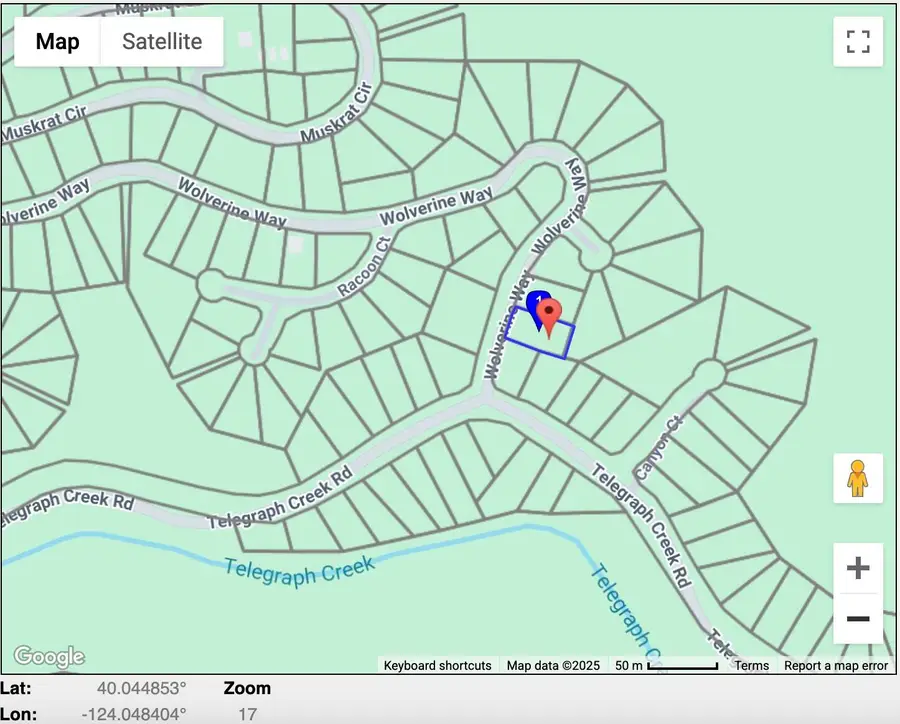Image resolution: width=900 pixels, height=724 pixels.
Task: Click the Map data ©2025 text
Action: click(553, 665)
